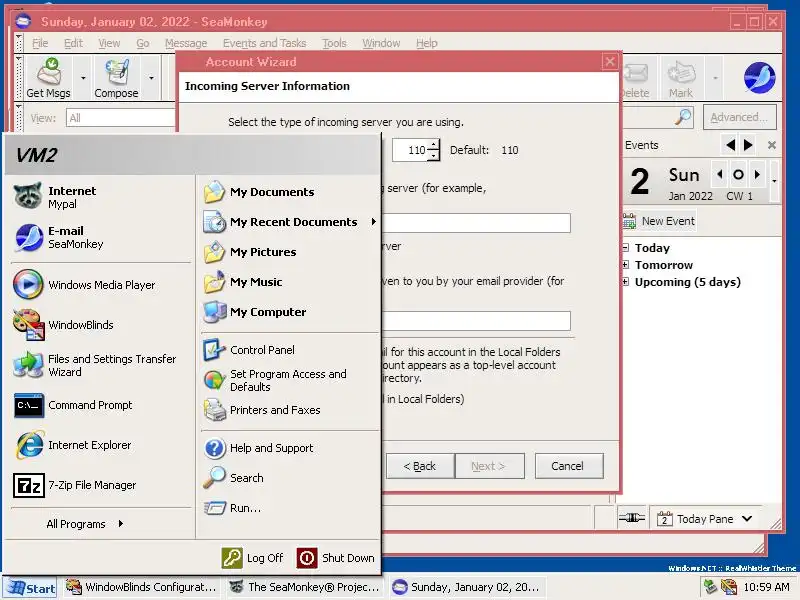
Task: Click Cancel in Account Wizard
Action: point(568,466)
